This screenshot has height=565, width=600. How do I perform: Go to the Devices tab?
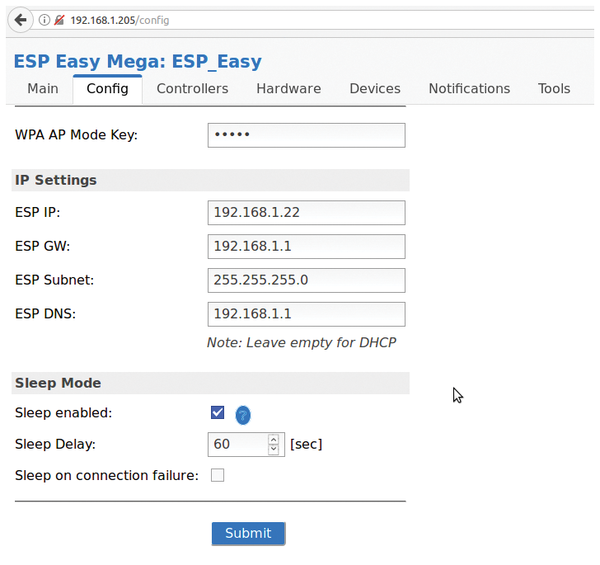coord(375,89)
